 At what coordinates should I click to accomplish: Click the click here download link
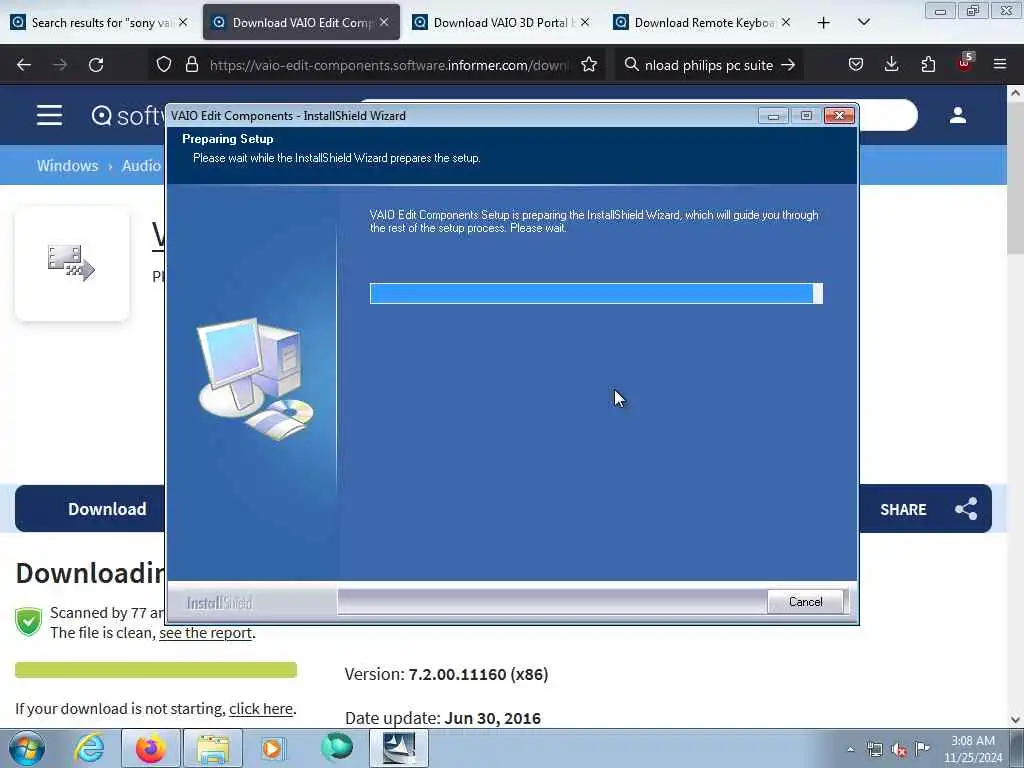coord(261,709)
